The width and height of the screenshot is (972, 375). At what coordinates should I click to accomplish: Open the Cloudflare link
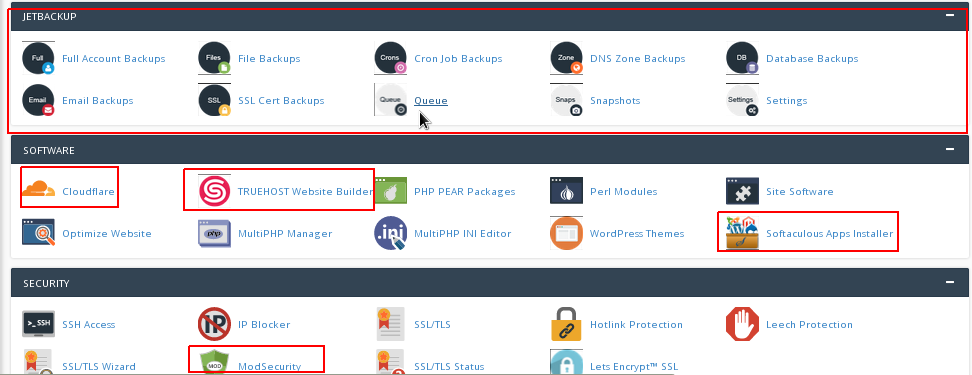click(x=88, y=191)
